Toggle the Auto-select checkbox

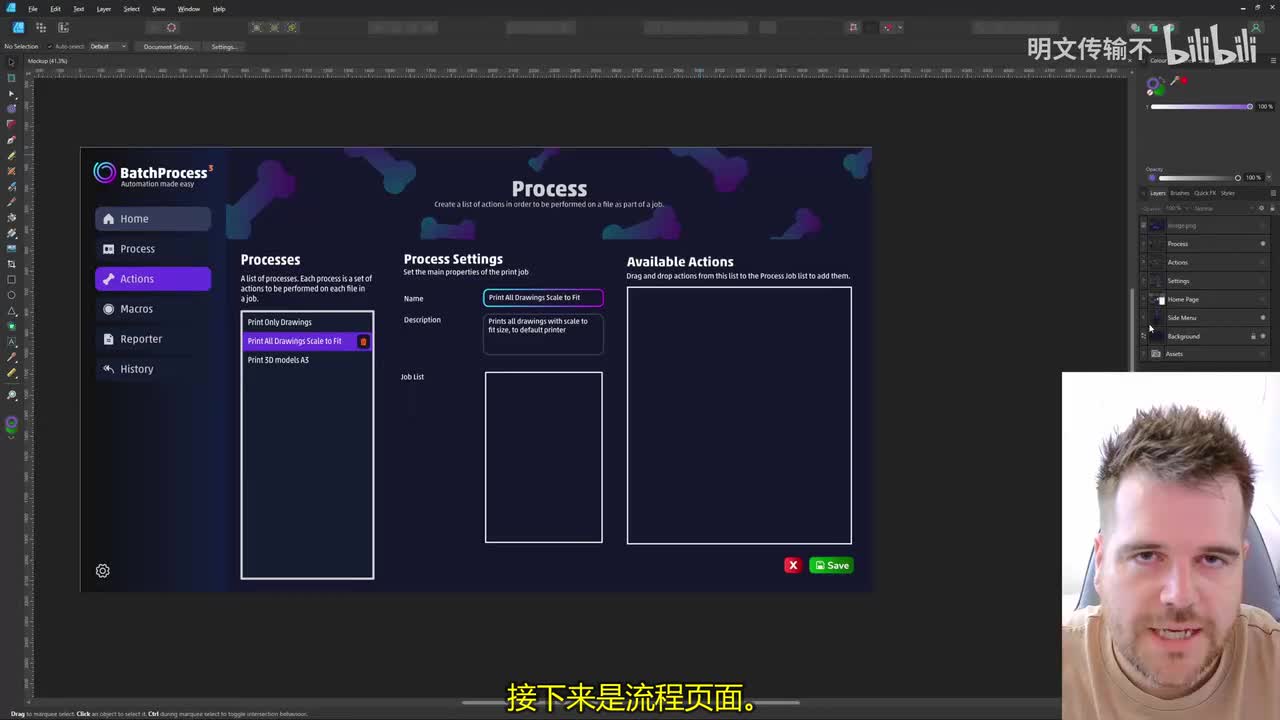click(50, 46)
